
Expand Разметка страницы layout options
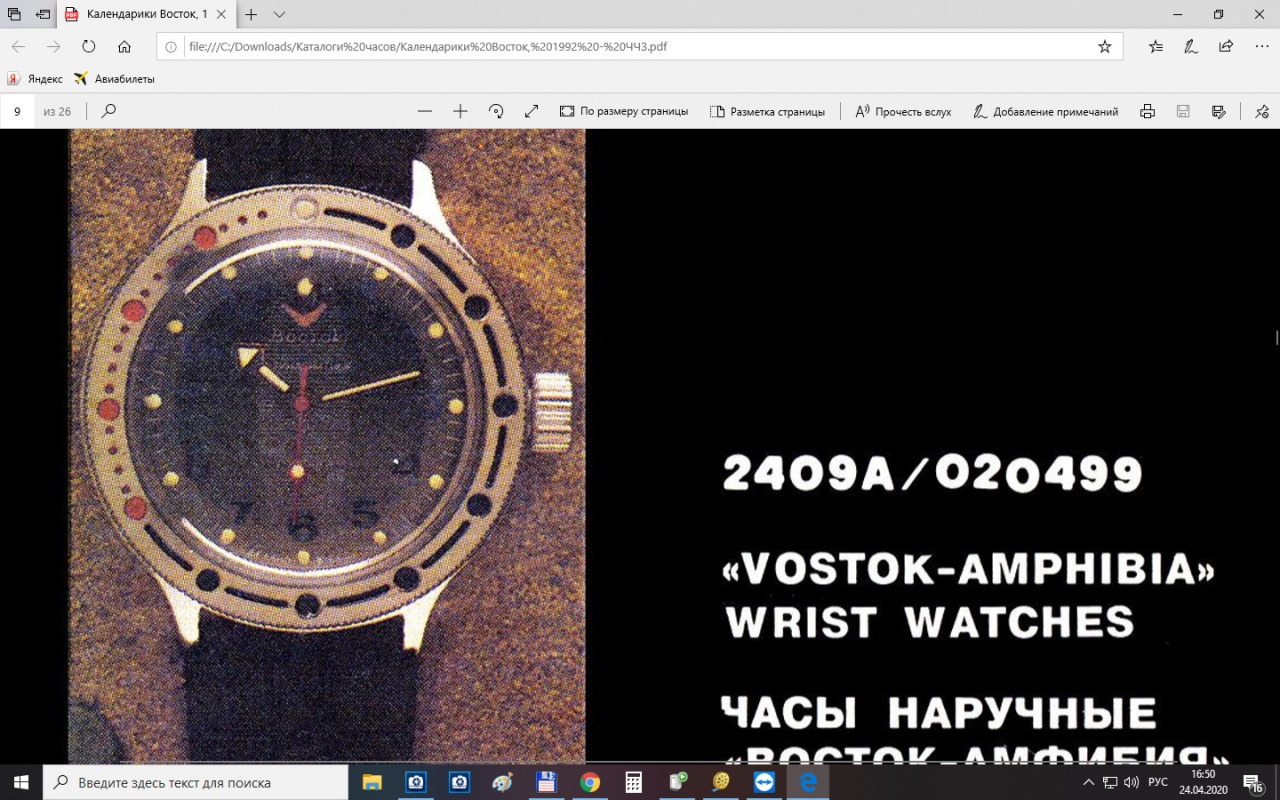click(767, 111)
